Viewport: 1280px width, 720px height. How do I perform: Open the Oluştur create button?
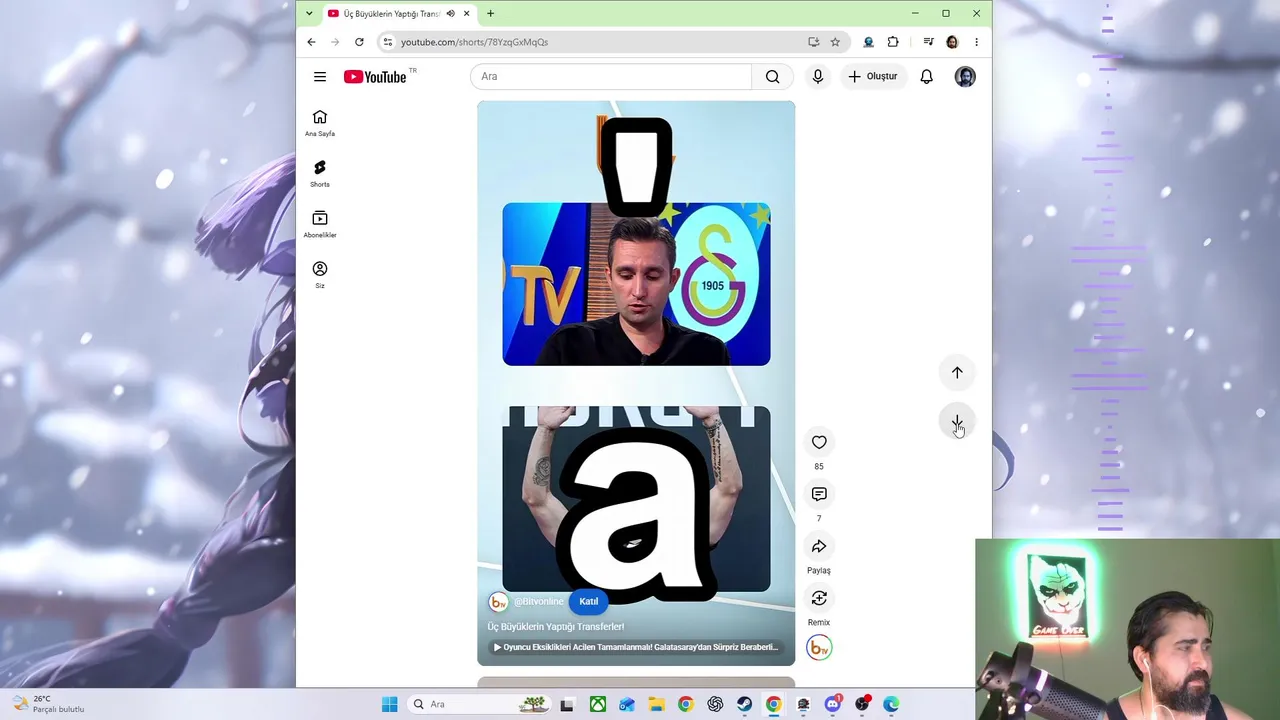coord(873,77)
